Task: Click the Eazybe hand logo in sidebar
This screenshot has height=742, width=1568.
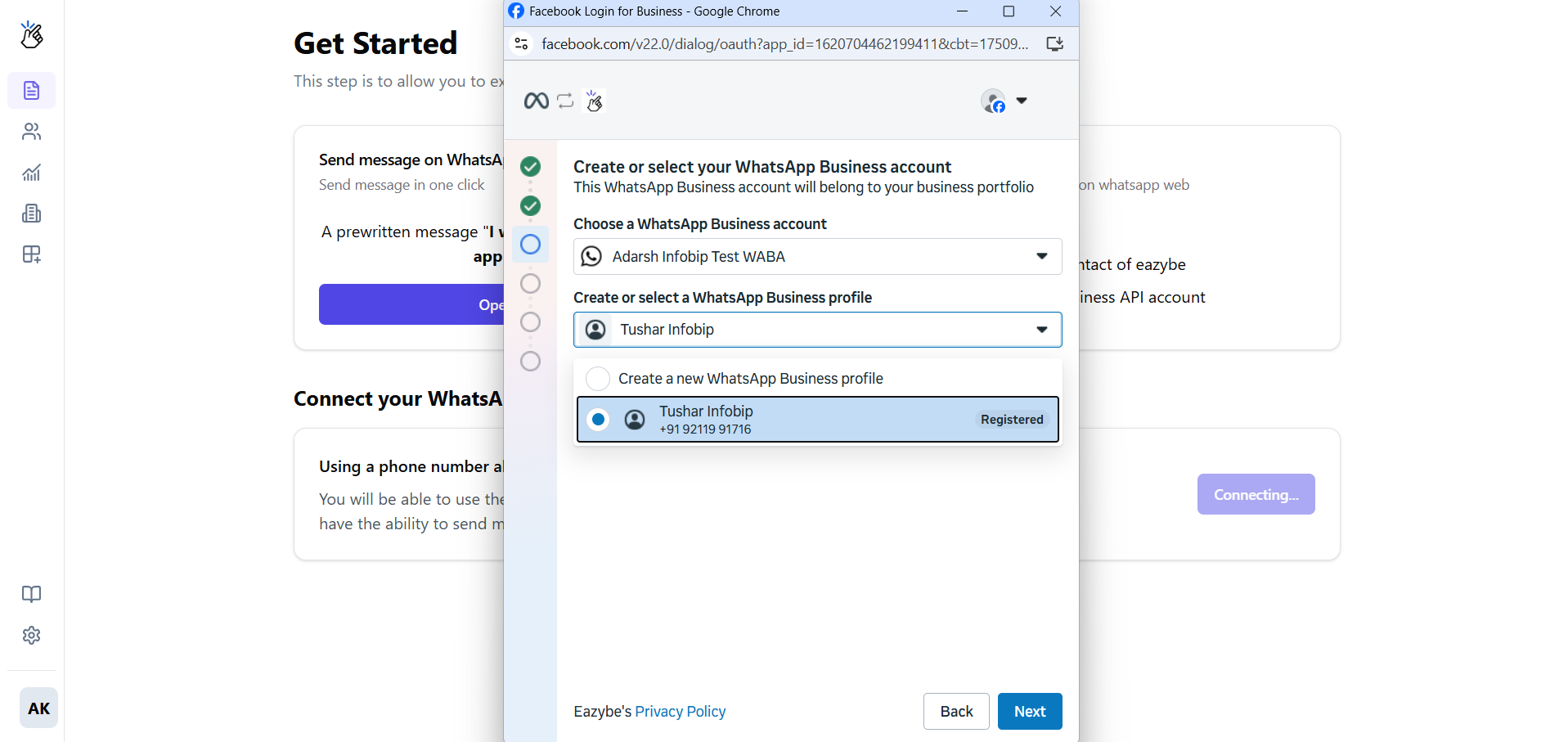Action: [31, 34]
